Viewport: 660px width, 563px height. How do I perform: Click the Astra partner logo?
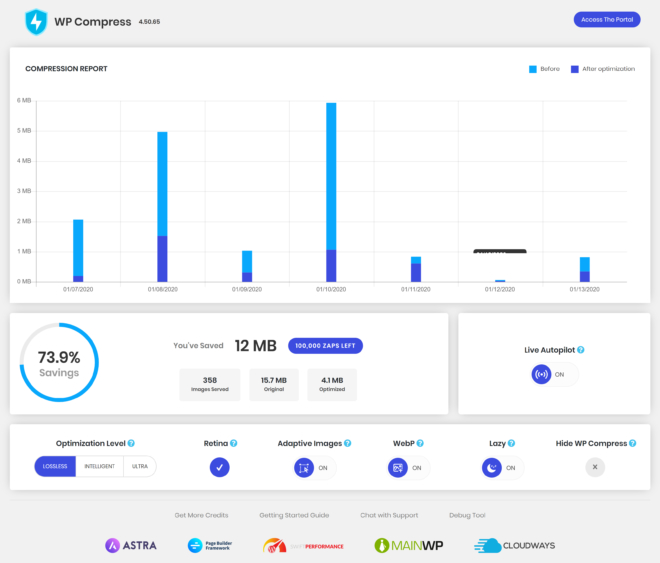point(131,545)
